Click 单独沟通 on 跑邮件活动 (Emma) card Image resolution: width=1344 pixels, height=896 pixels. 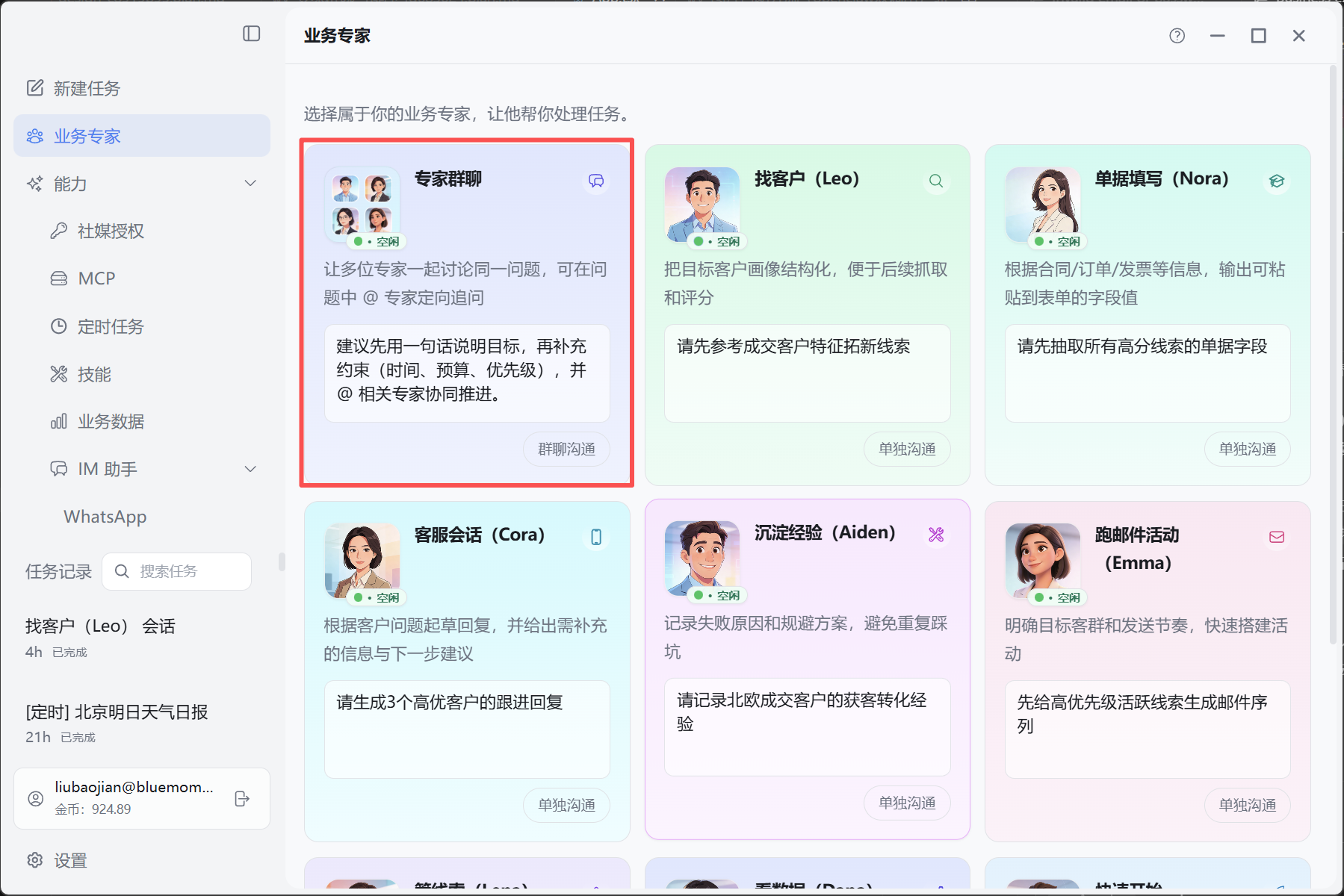[1248, 806]
